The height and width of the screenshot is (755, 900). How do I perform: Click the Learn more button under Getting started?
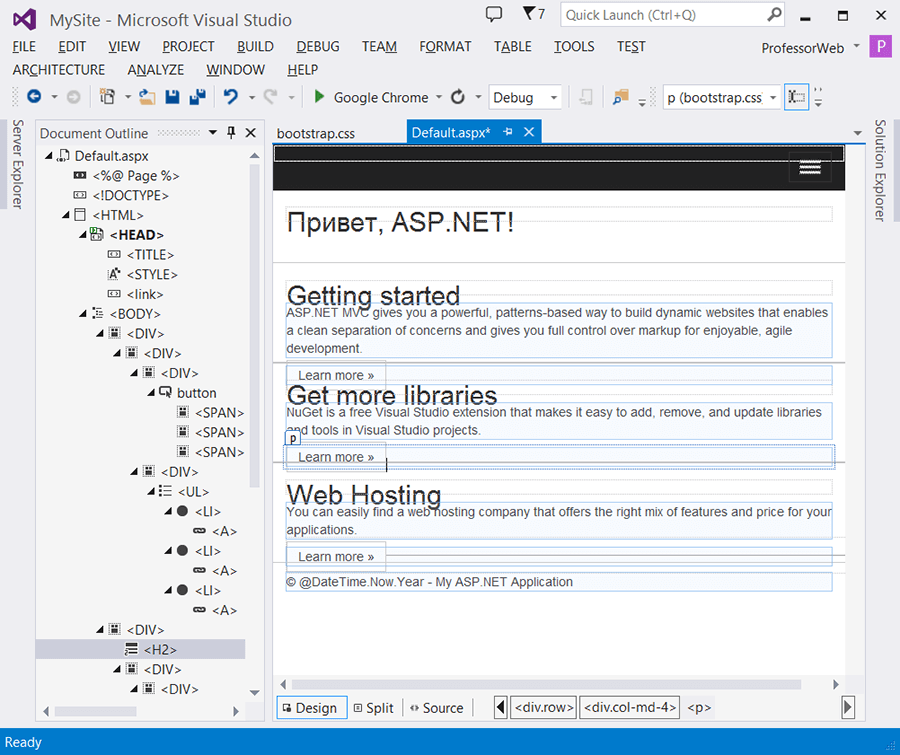(x=336, y=375)
